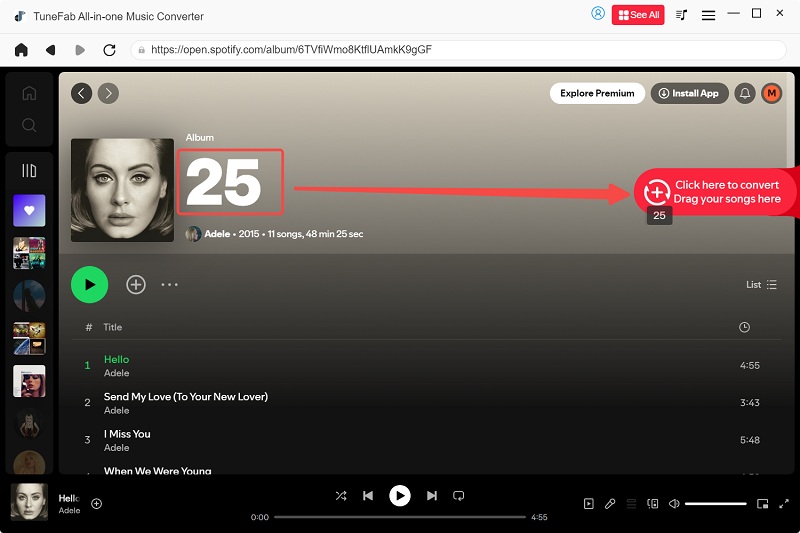The height and width of the screenshot is (533, 800).
Task: Open more options for album 25
Action: 169,285
